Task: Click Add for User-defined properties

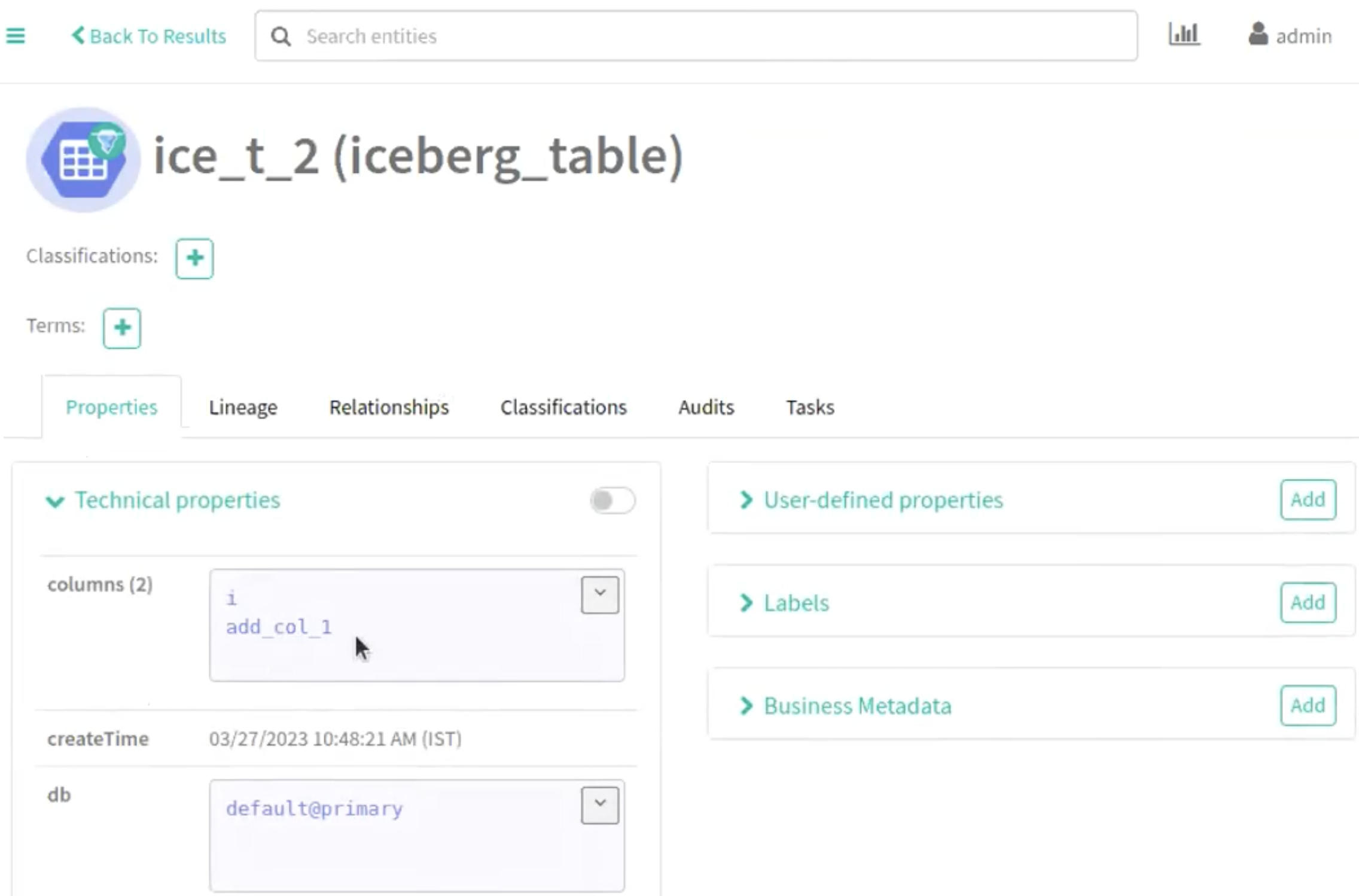Action: click(x=1308, y=499)
